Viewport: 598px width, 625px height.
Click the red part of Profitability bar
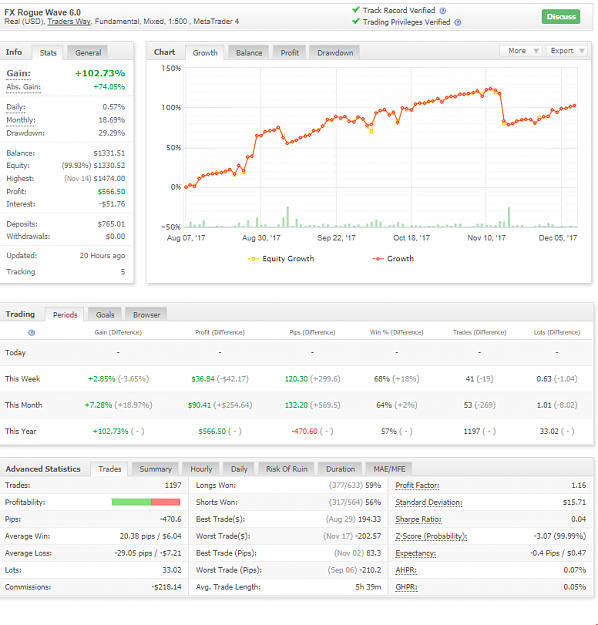pyautogui.click(x=165, y=502)
